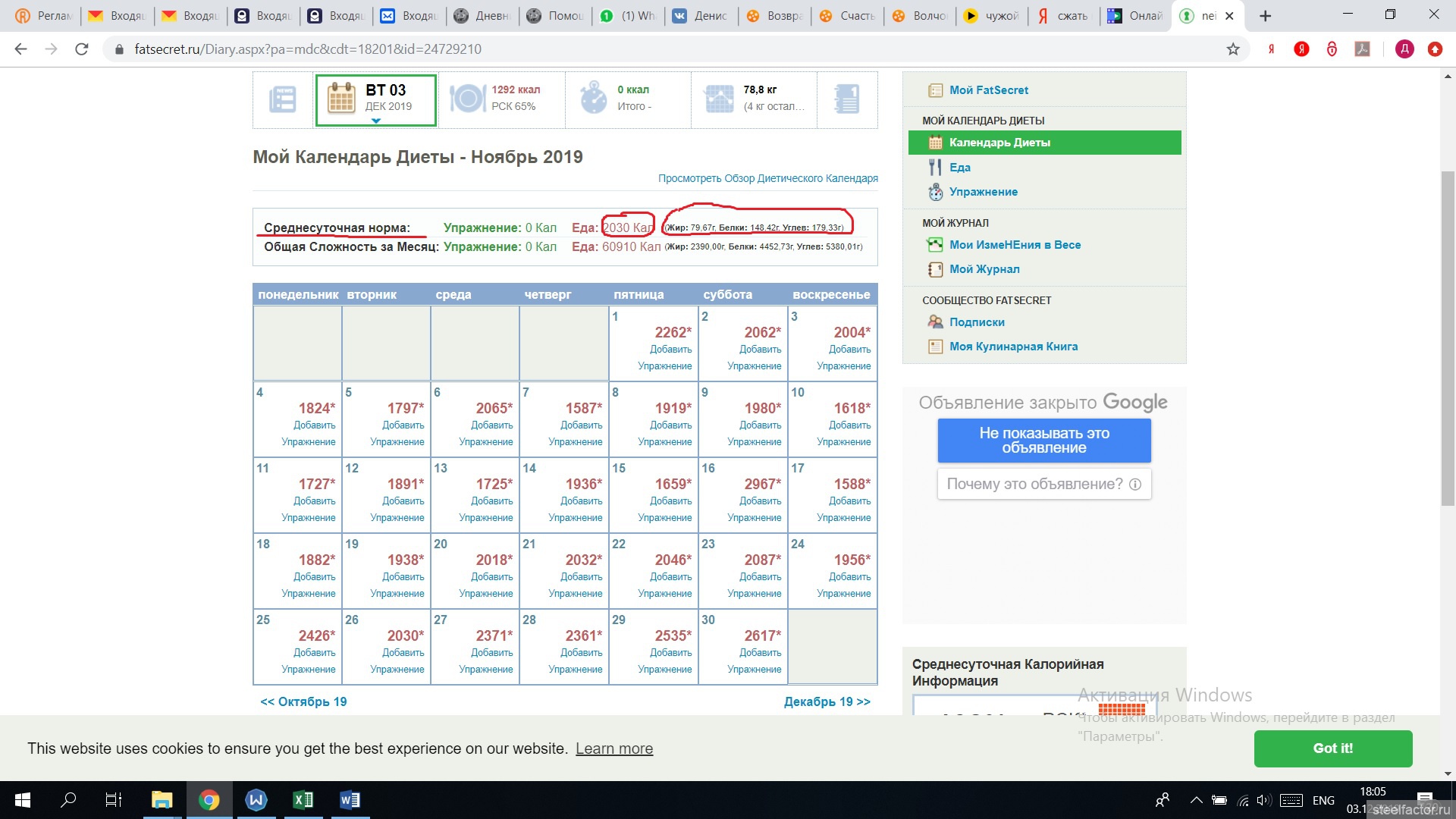Open Excel from the taskbar
Viewport: 1456px width, 819px height.
click(303, 800)
